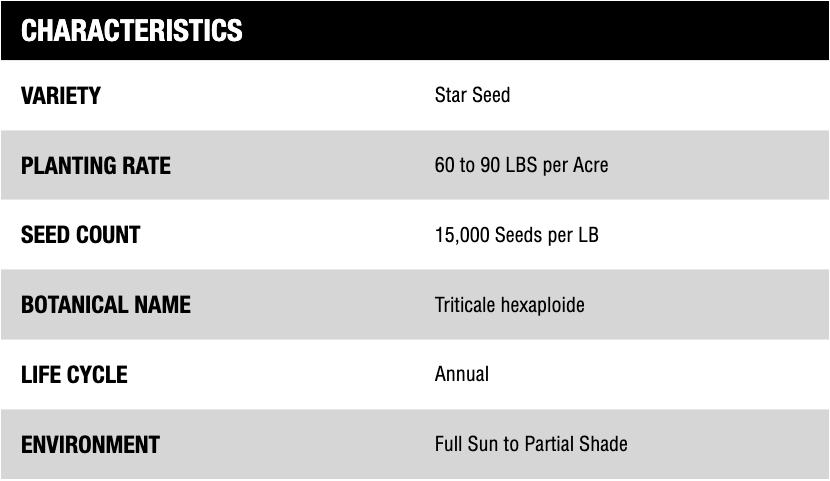The image size is (830, 481).
Task: Select the Full Sun to Partial Shade value
Action: point(531,444)
